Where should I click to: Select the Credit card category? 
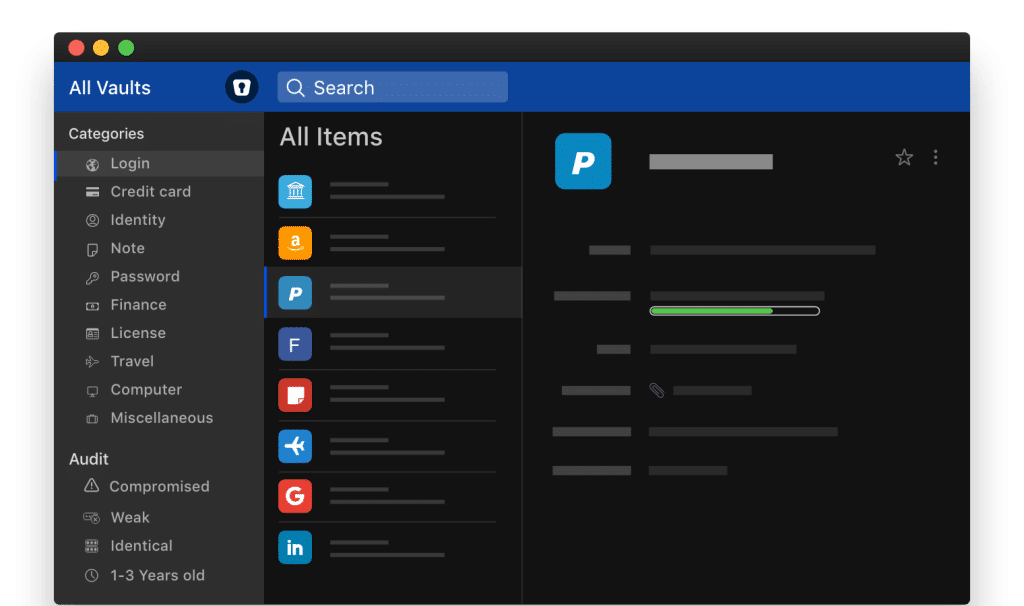tap(150, 192)
